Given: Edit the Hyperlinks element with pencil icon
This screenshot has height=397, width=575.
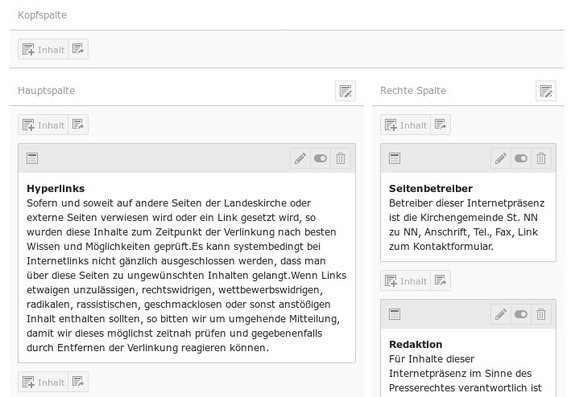Looking at the screenshot, I should pos(300,158).
